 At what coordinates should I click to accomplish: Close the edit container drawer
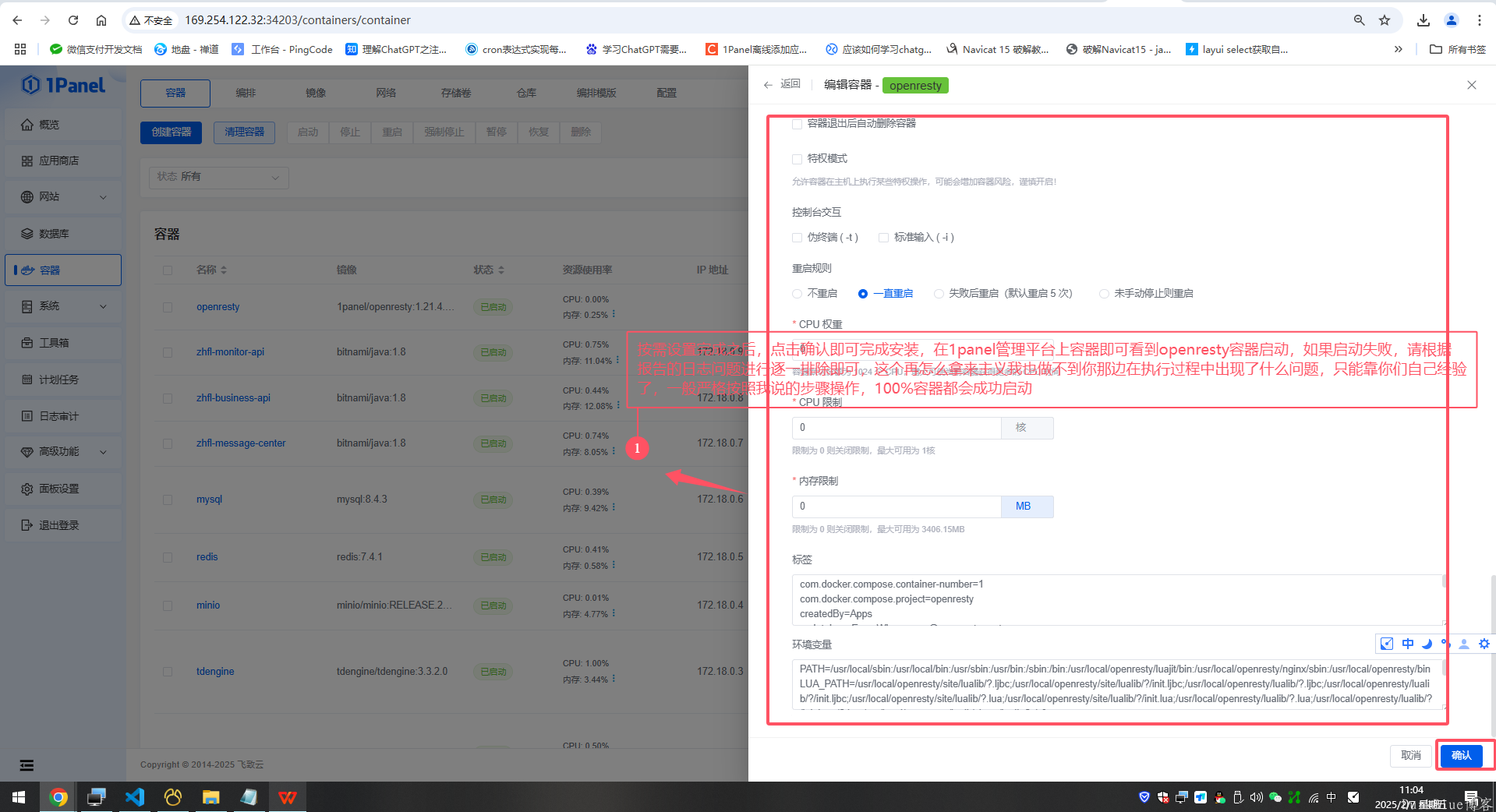coord(1472,85)
